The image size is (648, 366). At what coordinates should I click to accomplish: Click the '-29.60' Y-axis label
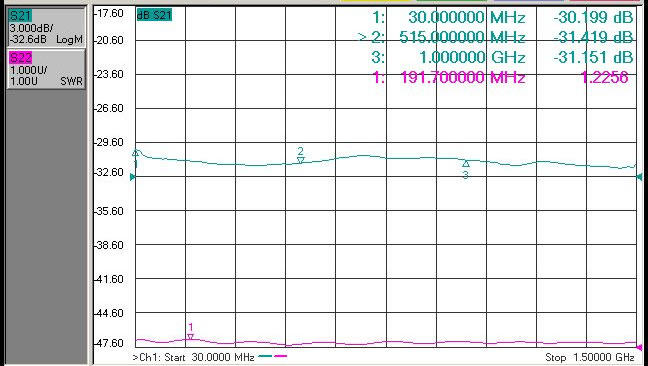click(x=109, y=142)
